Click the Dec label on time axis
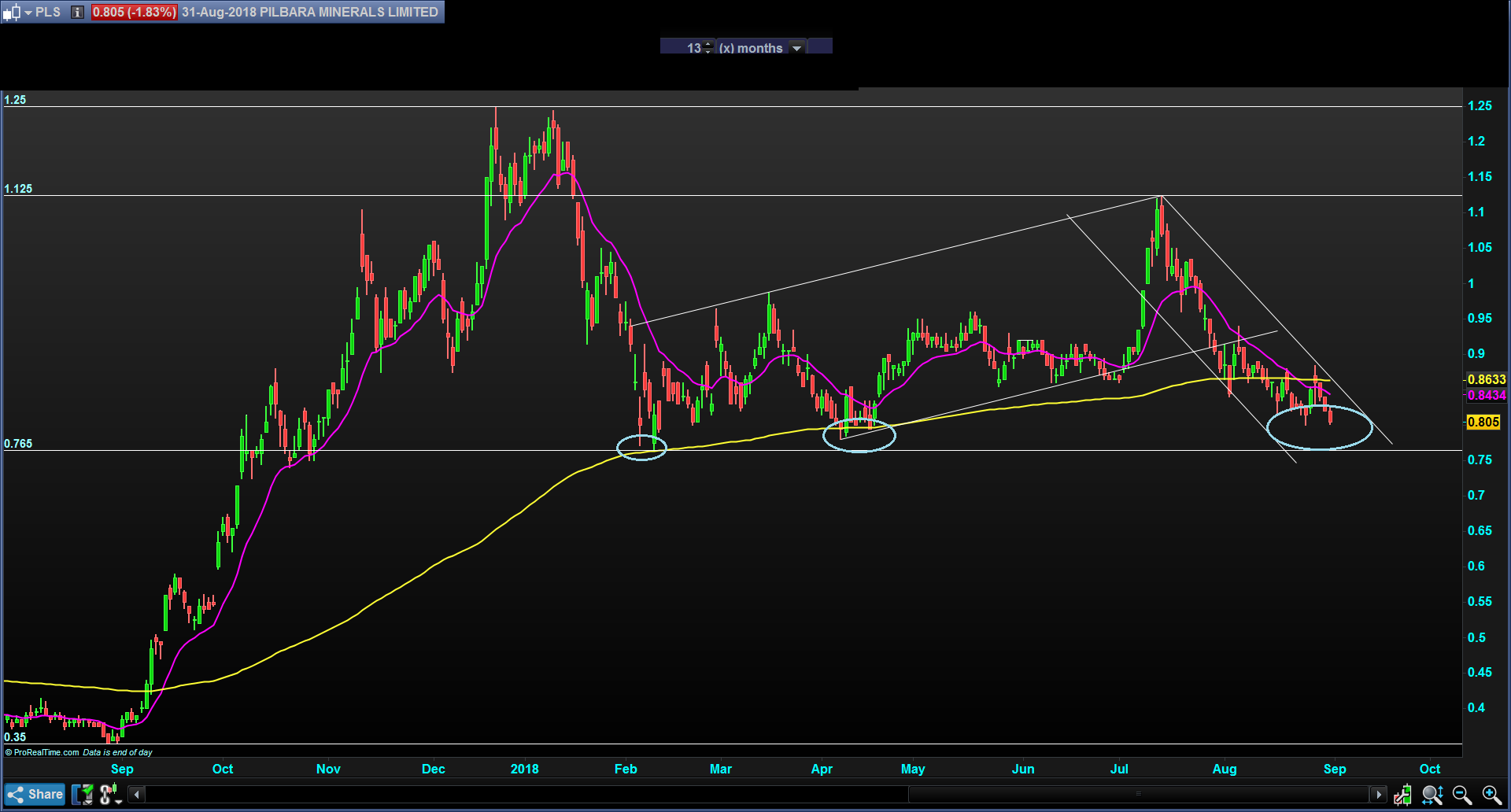This screenshot has width=1511, height=812. 434,769
